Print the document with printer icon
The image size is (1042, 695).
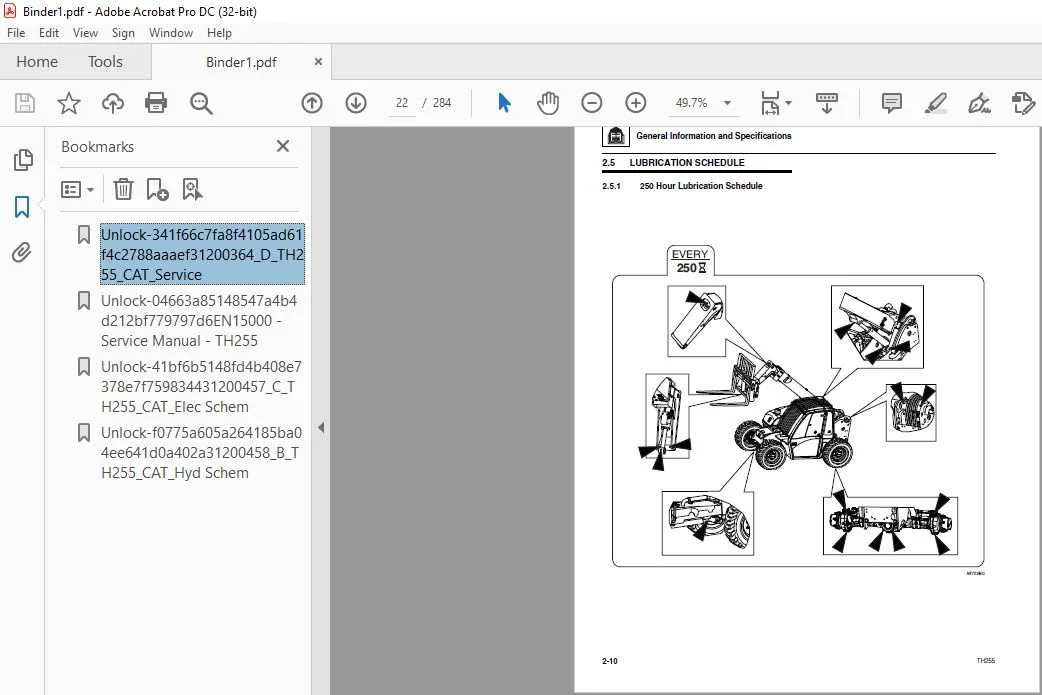click(156, 103)
